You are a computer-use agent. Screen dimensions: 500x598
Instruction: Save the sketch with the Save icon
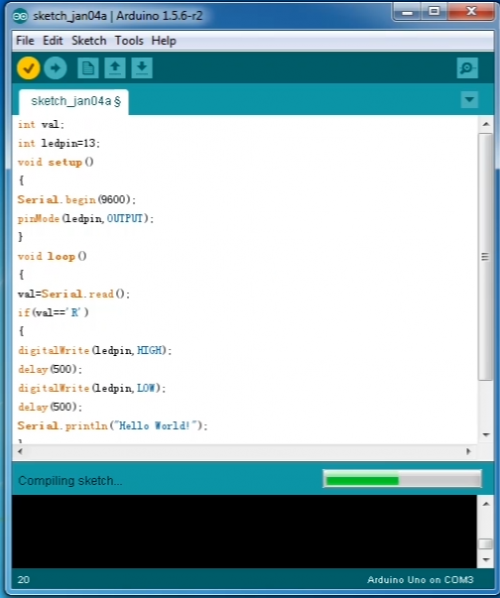point(142,68)
